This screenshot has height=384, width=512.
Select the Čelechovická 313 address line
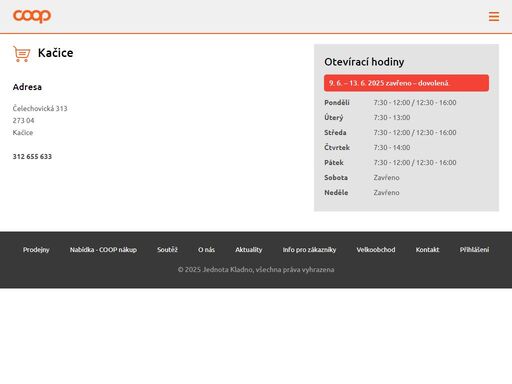40,108
